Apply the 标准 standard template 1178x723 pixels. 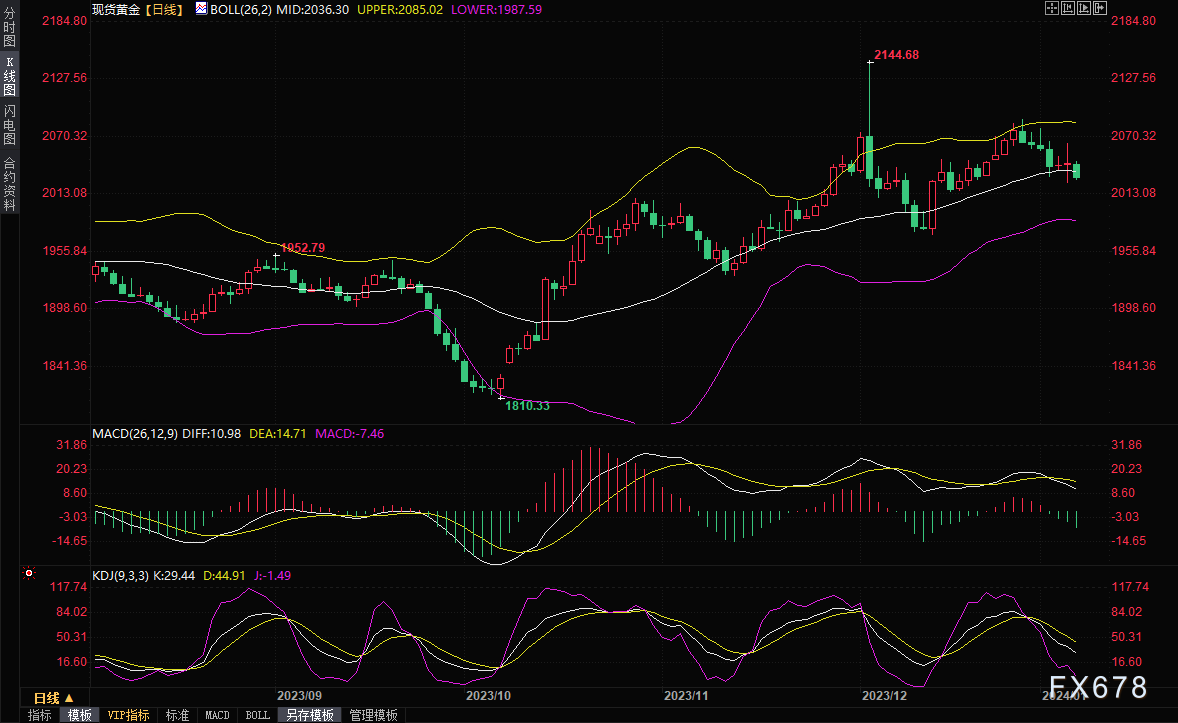tap(177, 715)
